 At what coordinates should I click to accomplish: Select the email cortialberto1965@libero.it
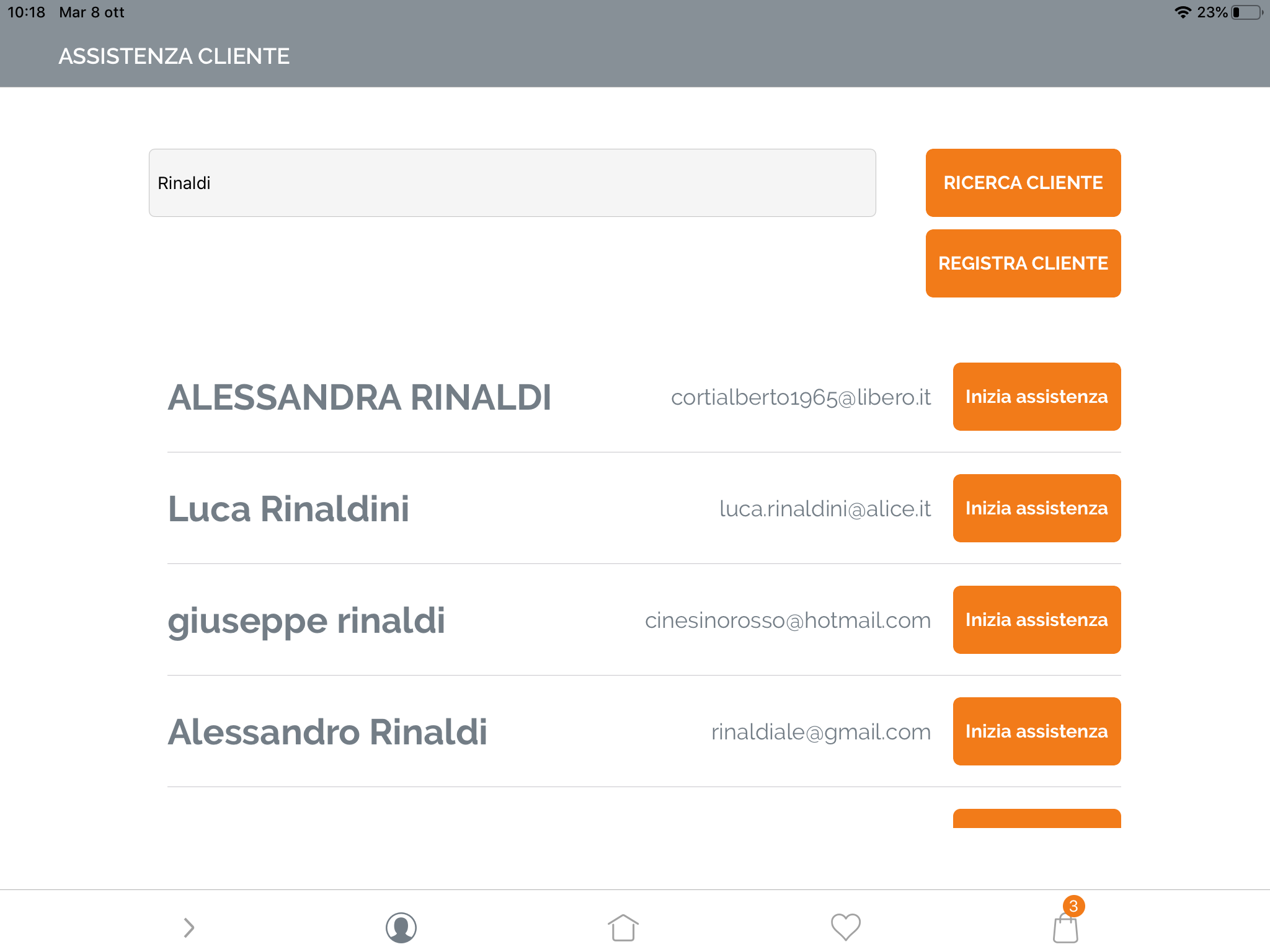click(x=801, y=397)
